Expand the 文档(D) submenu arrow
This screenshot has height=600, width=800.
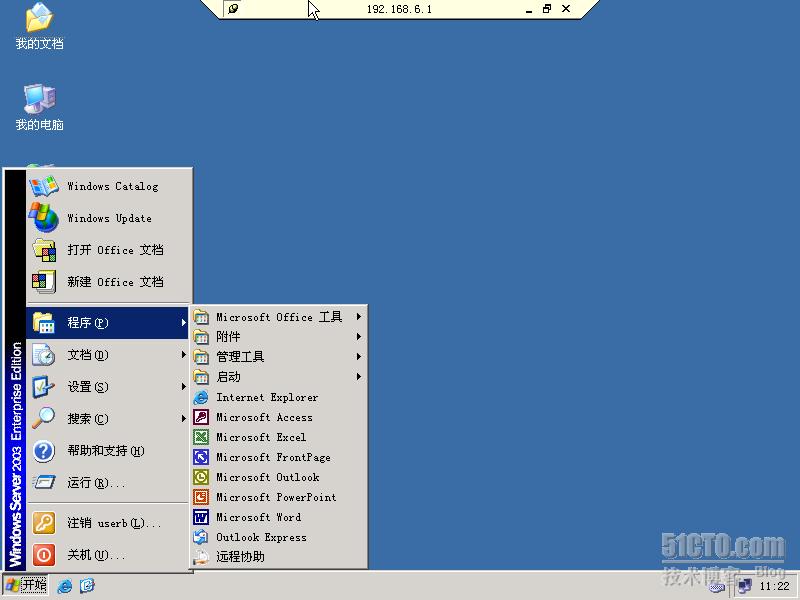[183, 355]
